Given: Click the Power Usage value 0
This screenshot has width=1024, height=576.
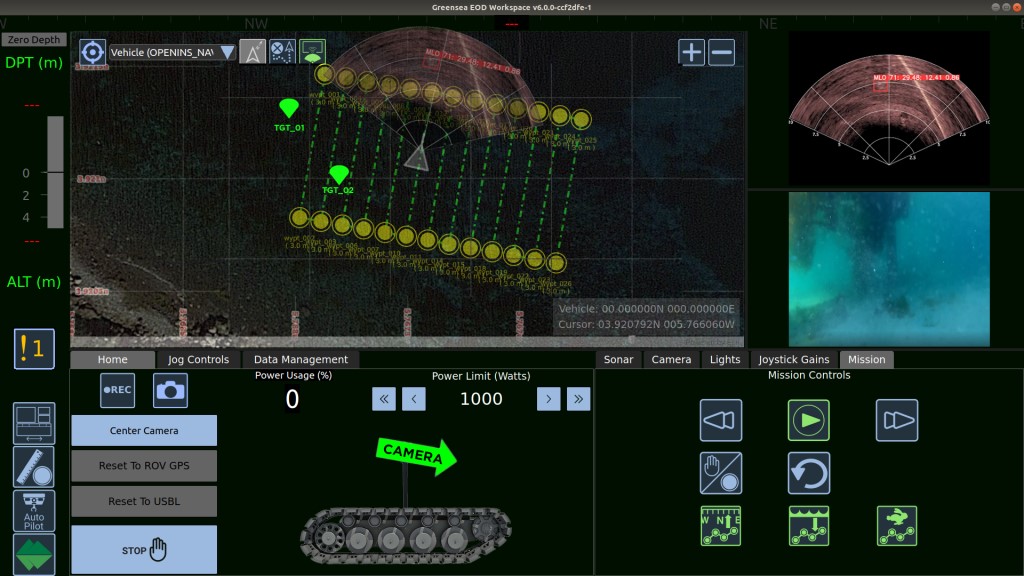Looking at the screenshot, I should click(292, 399).
